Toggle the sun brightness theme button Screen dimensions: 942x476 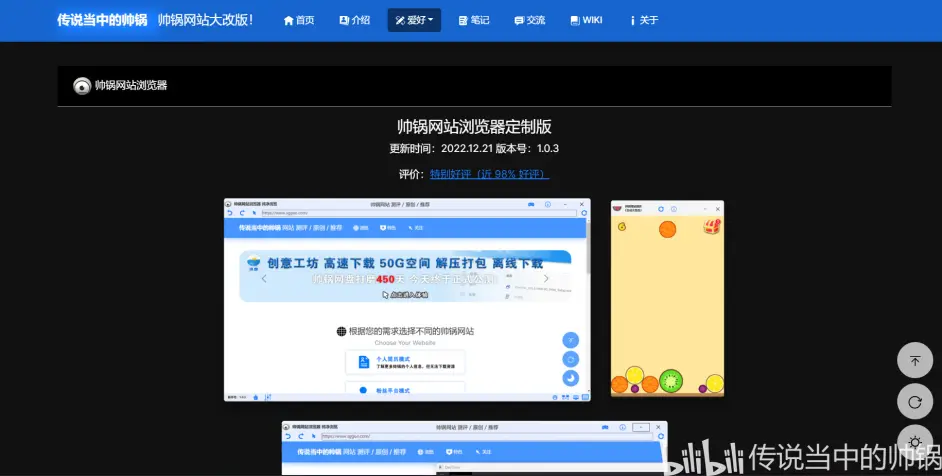click(915, 442)
